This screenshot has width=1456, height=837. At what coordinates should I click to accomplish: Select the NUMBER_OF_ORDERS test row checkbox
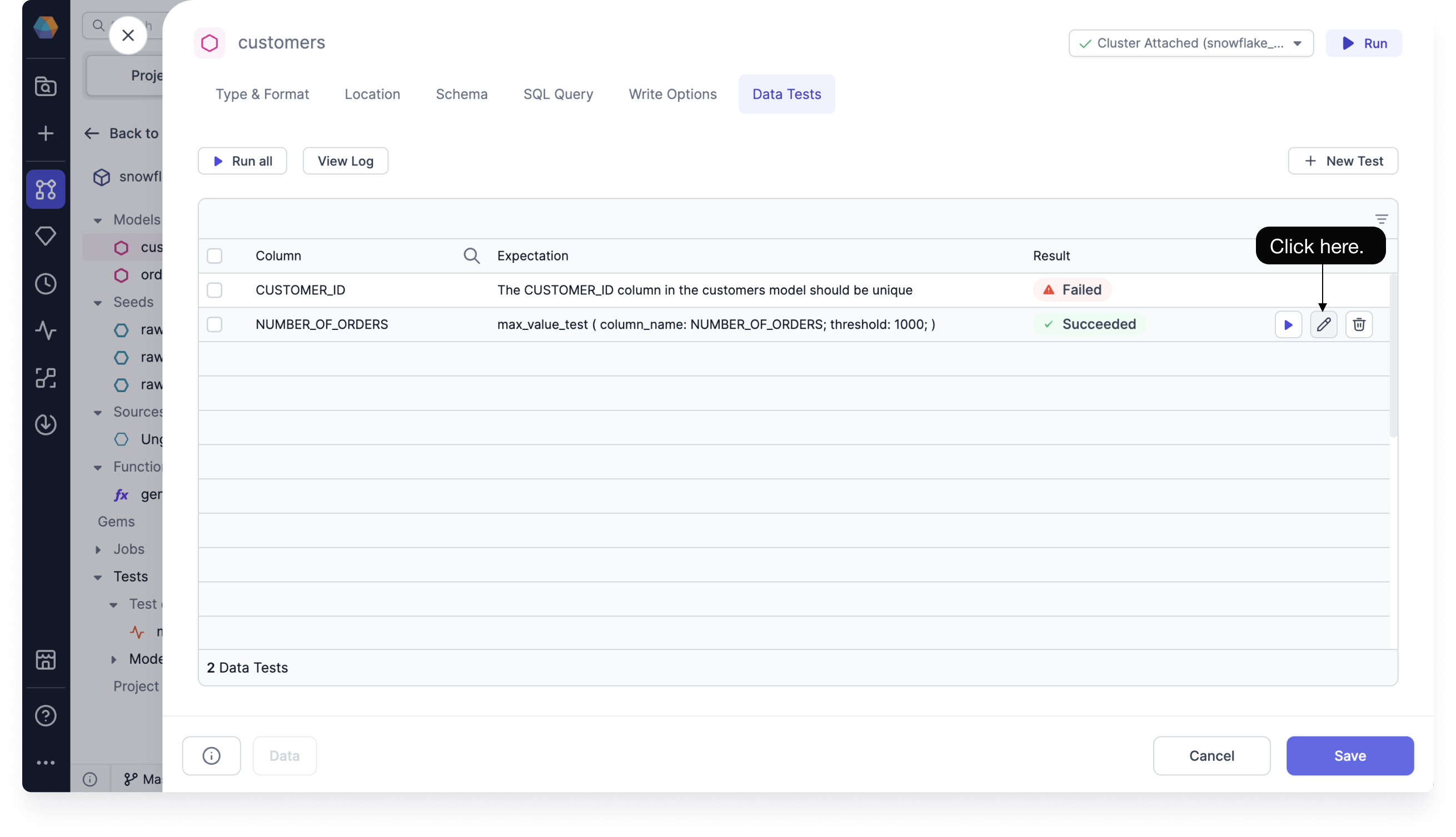pos(213,324)
